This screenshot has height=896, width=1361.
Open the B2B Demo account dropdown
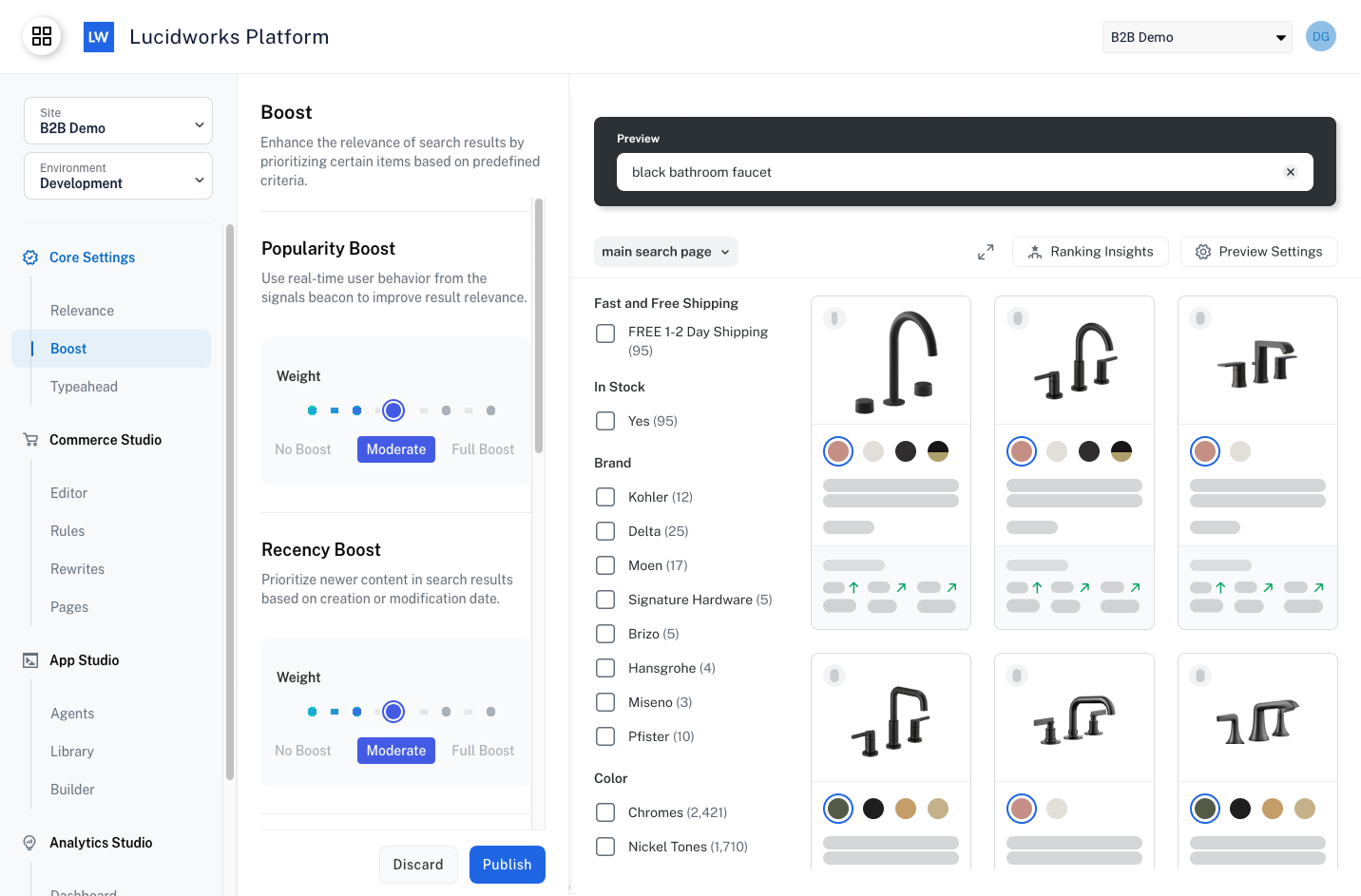coord(1198,37)
